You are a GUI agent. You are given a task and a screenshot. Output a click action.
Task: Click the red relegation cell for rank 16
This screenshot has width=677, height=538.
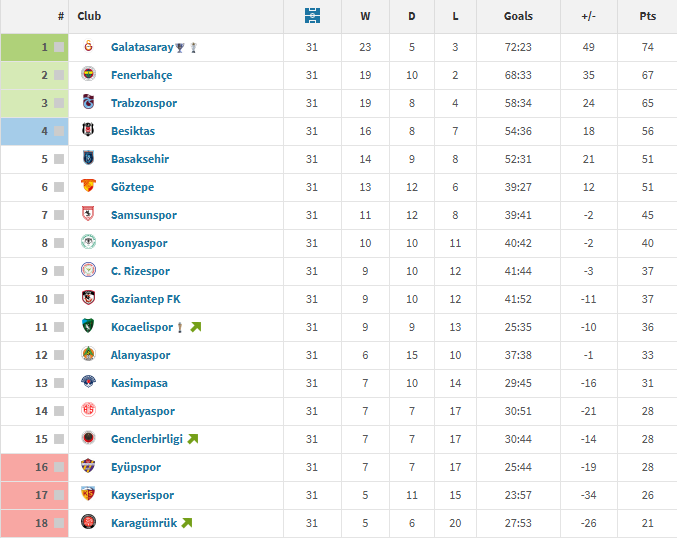click(35, 467)
